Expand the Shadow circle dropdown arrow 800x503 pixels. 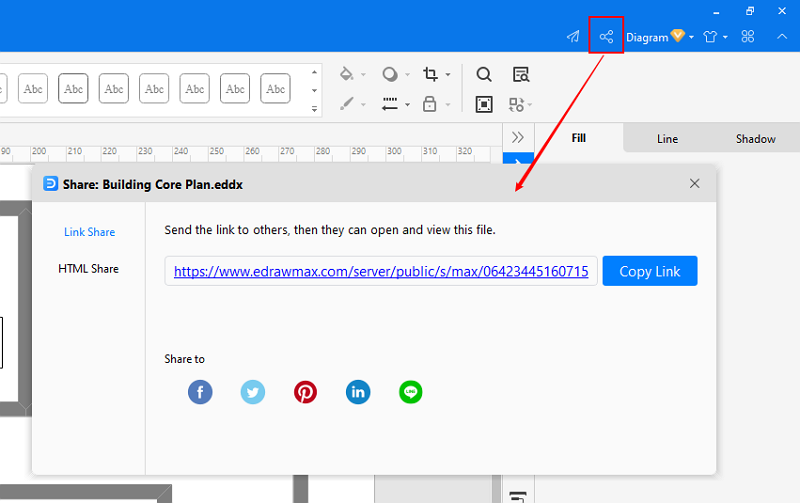click(407, 74)
